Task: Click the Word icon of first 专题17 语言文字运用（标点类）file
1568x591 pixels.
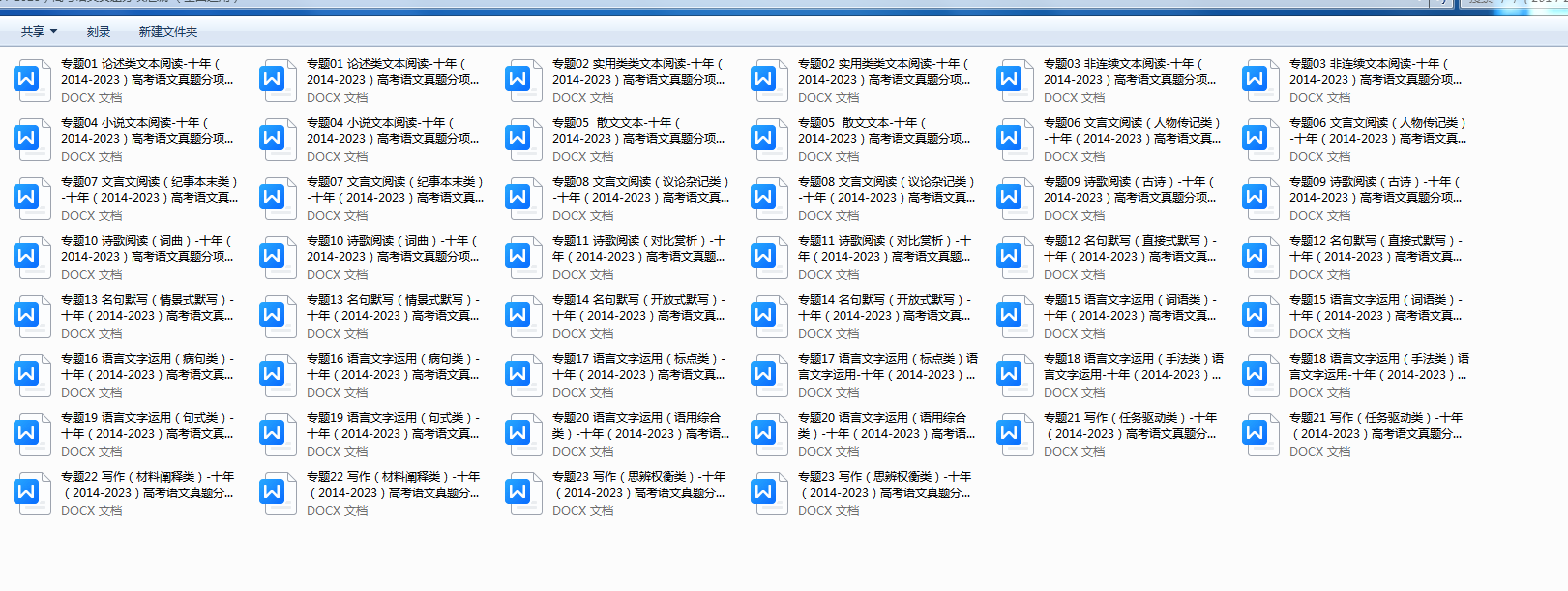Action: pos(523,375)
